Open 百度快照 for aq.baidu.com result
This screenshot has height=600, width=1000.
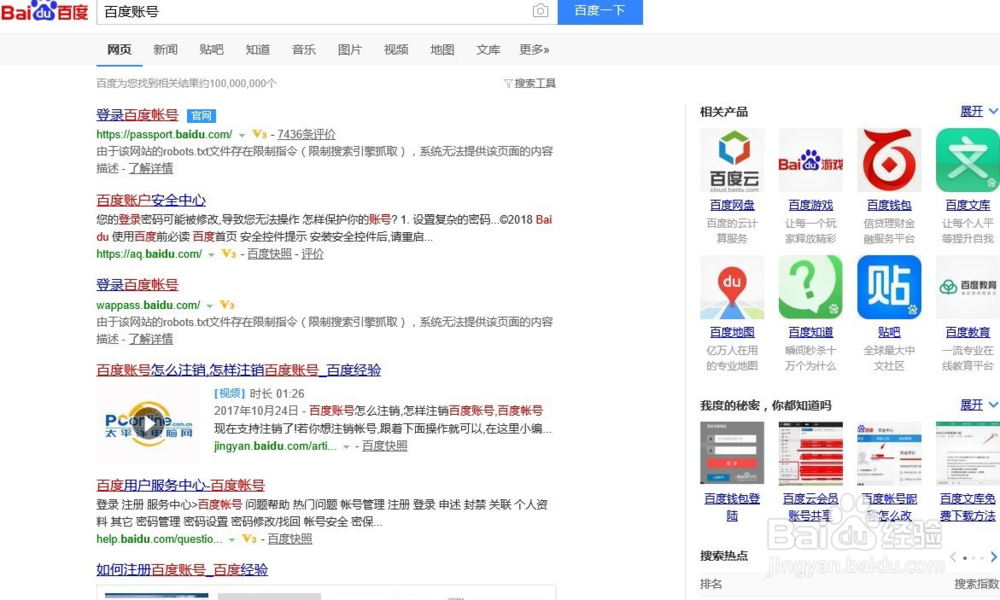click(269, 254)
